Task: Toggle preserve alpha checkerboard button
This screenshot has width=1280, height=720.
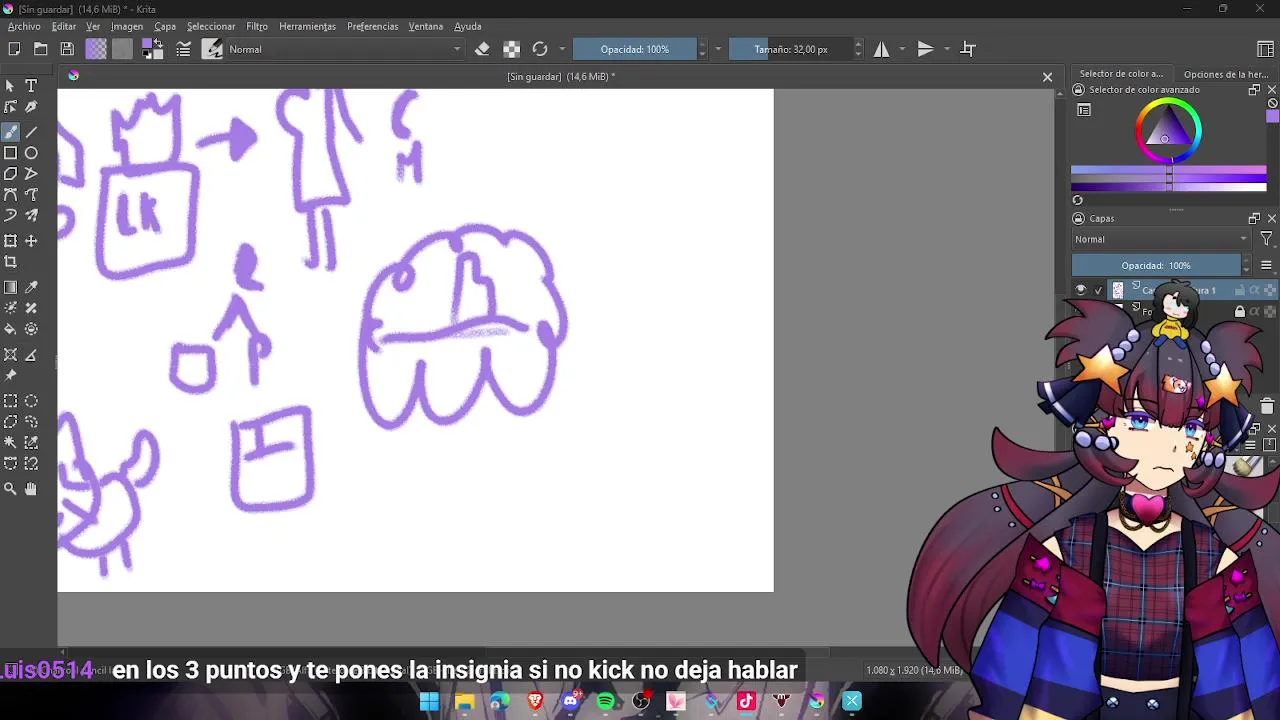Action: click(x=511, y=49)
